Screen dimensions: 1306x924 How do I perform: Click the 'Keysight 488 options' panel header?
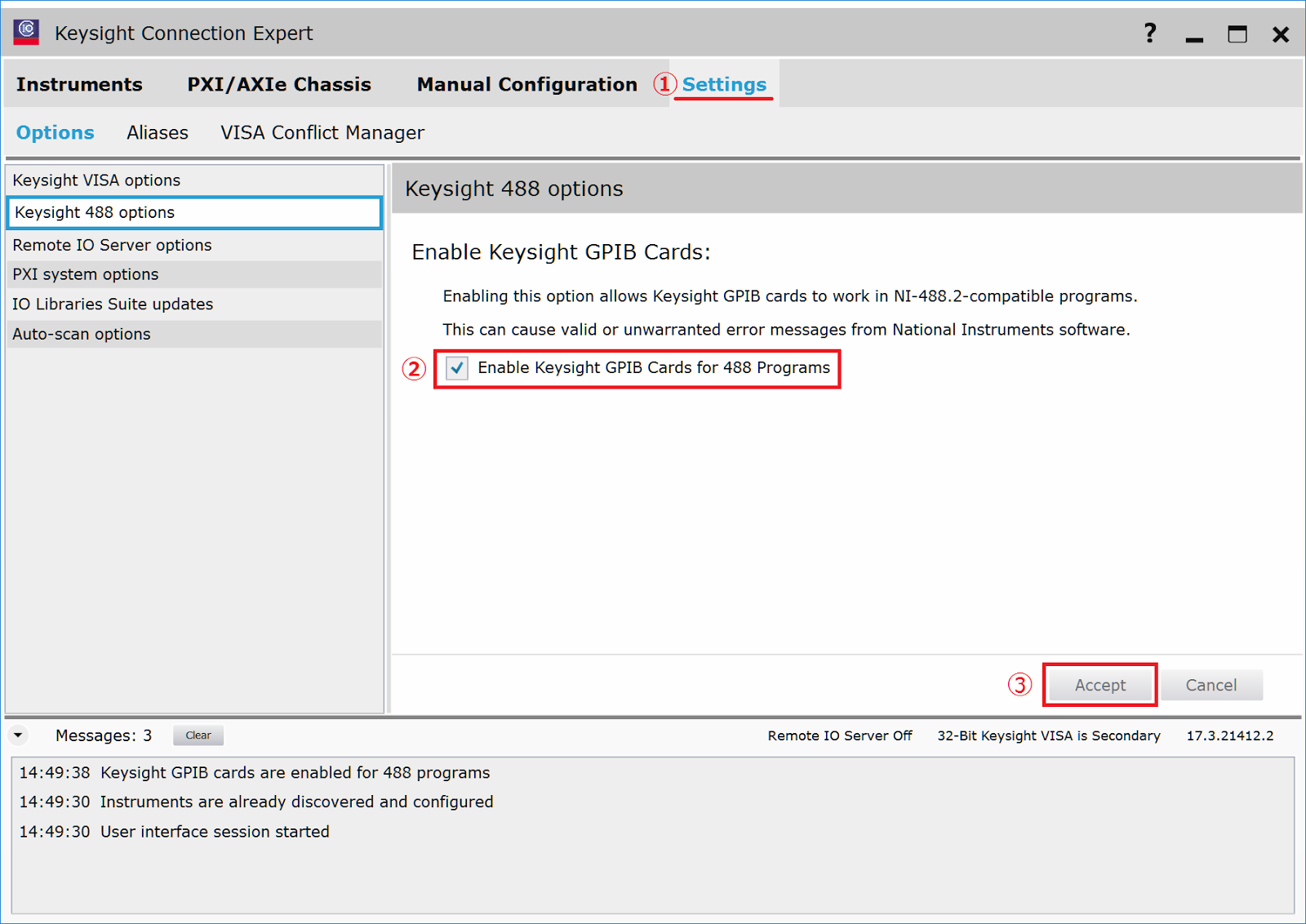(846, 189)
